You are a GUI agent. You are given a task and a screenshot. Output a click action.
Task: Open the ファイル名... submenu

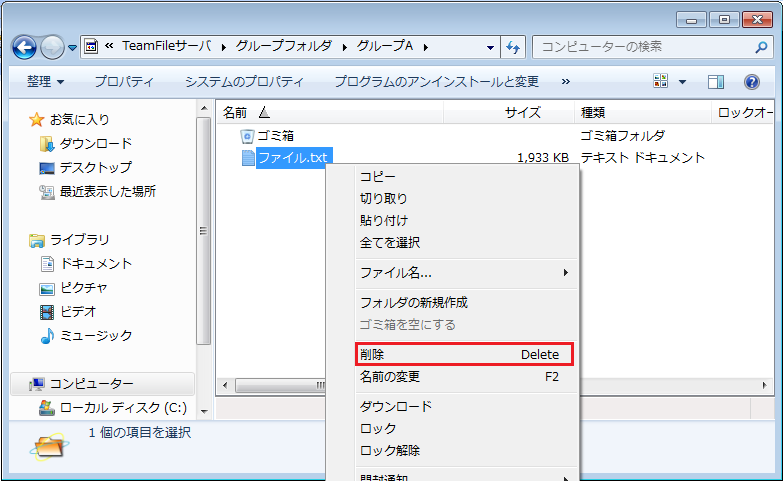coord(395,272)
